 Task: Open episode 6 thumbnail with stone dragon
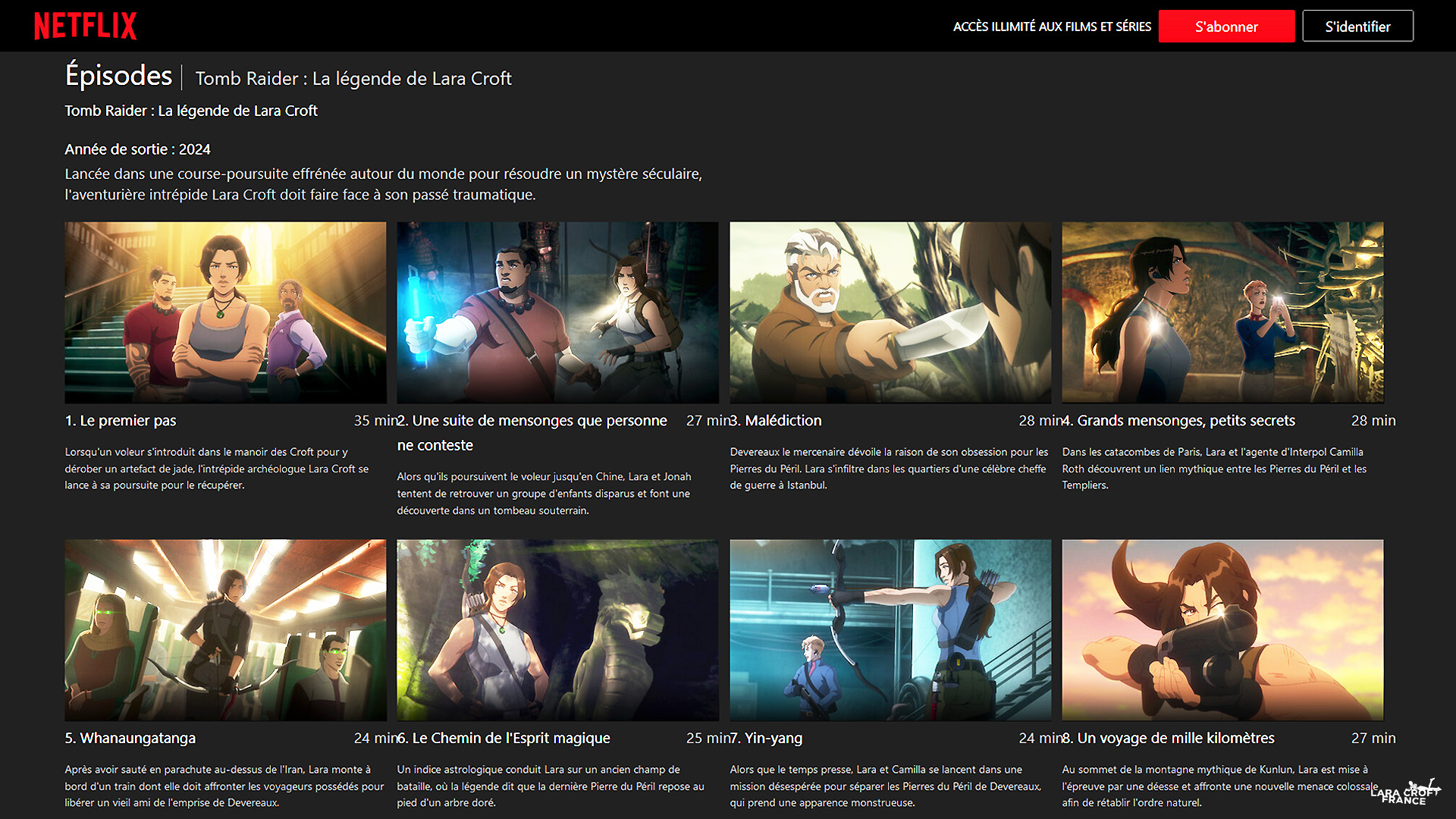tap(557, 629)
